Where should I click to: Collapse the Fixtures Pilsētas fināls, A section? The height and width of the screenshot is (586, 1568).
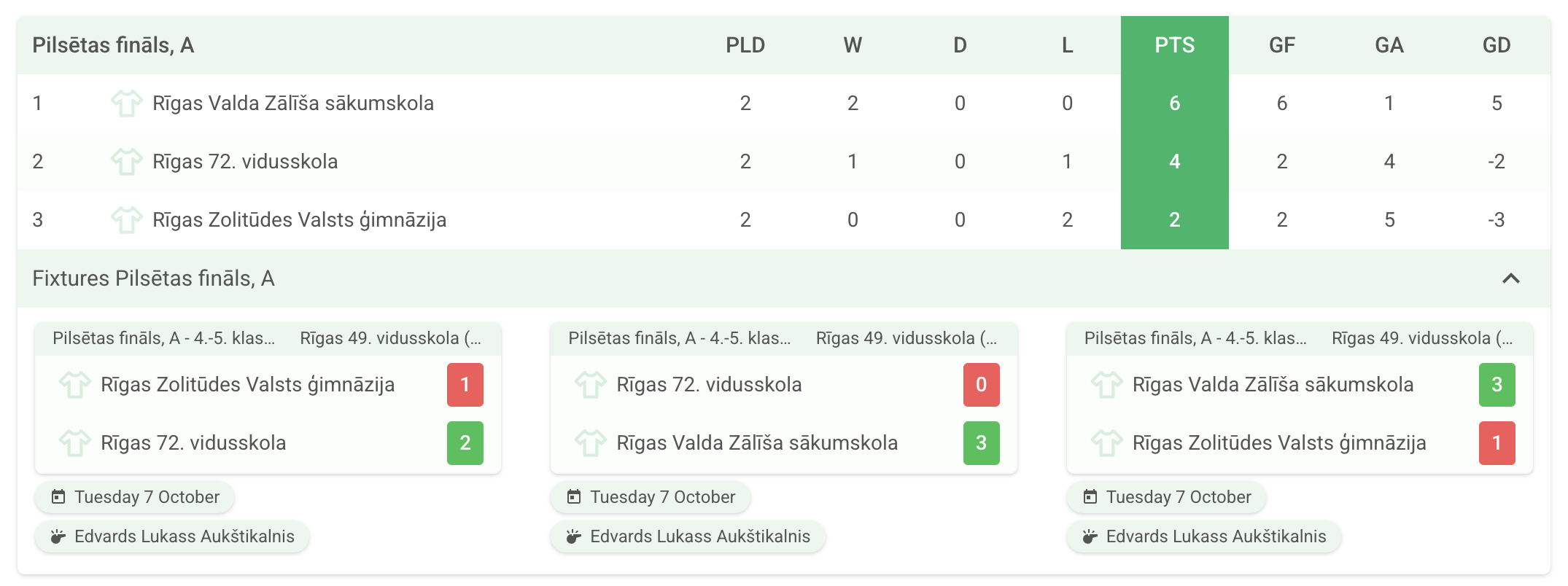point(1510,278)
